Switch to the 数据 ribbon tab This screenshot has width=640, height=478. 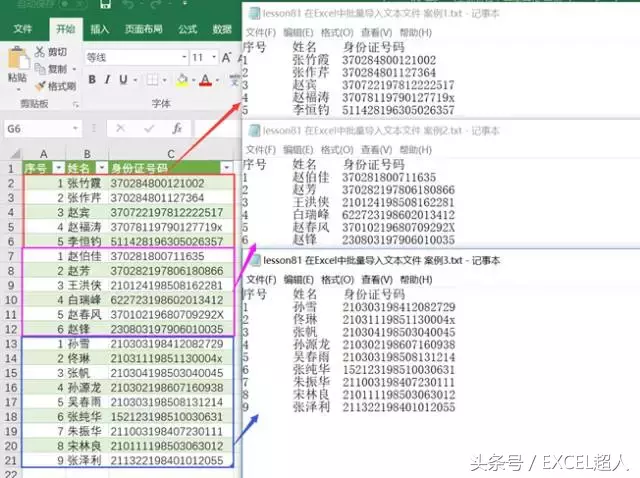(222, 29)
